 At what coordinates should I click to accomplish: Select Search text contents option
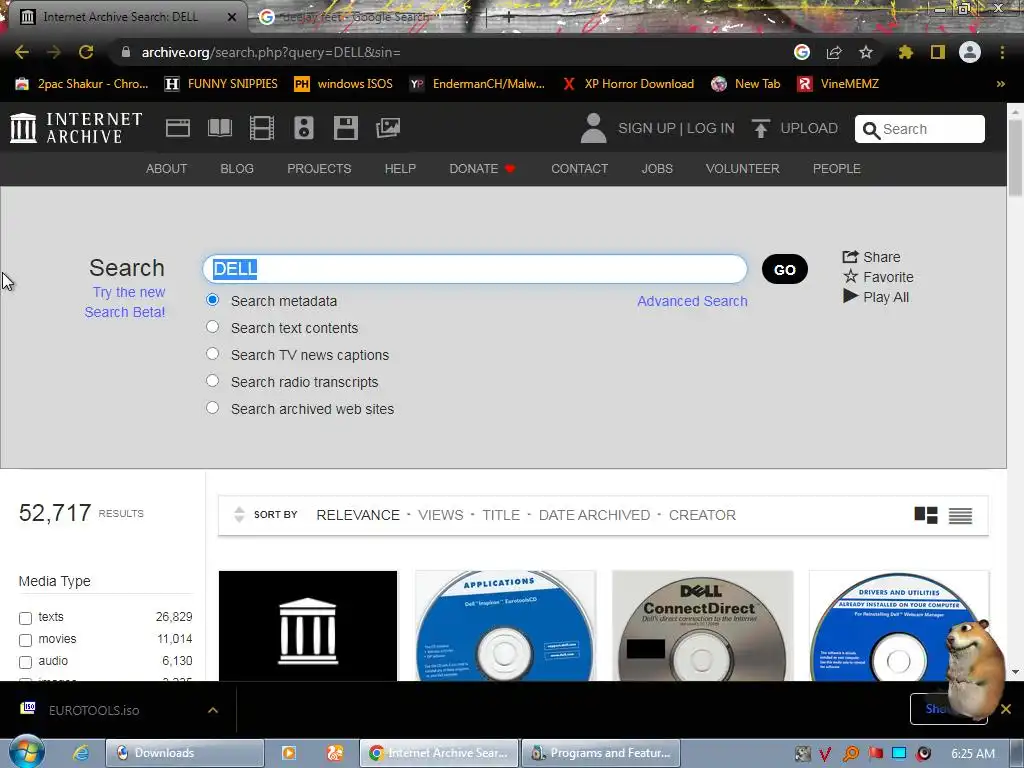tap(212, 327)
